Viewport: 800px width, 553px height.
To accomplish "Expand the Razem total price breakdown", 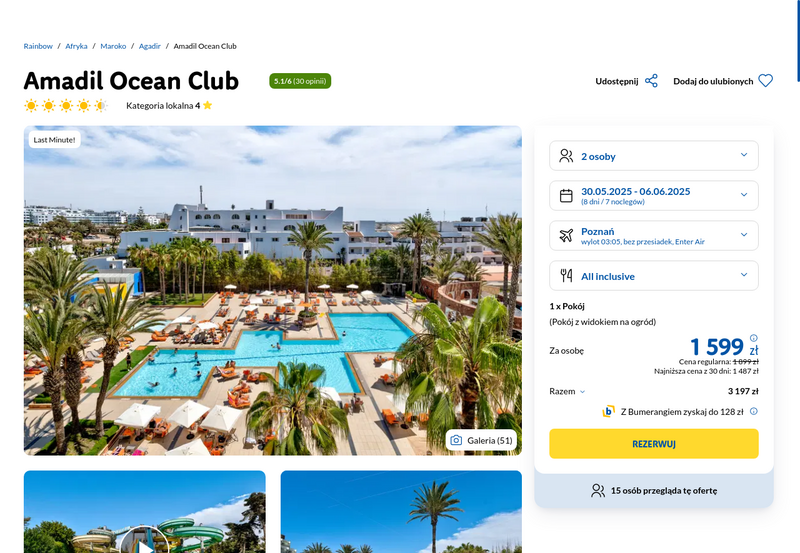I will 567,391.
